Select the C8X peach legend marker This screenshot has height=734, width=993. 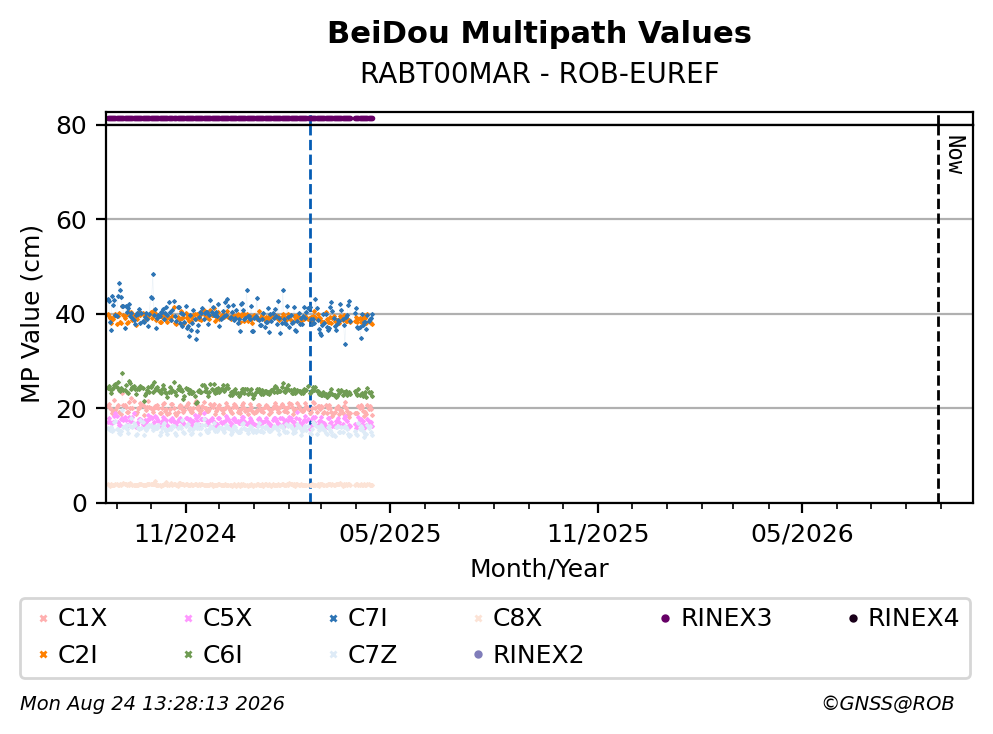[479, 619]
